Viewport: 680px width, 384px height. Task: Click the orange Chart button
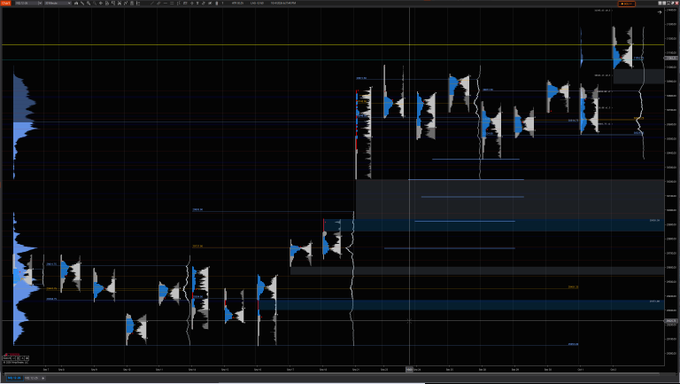click(6, 3)
